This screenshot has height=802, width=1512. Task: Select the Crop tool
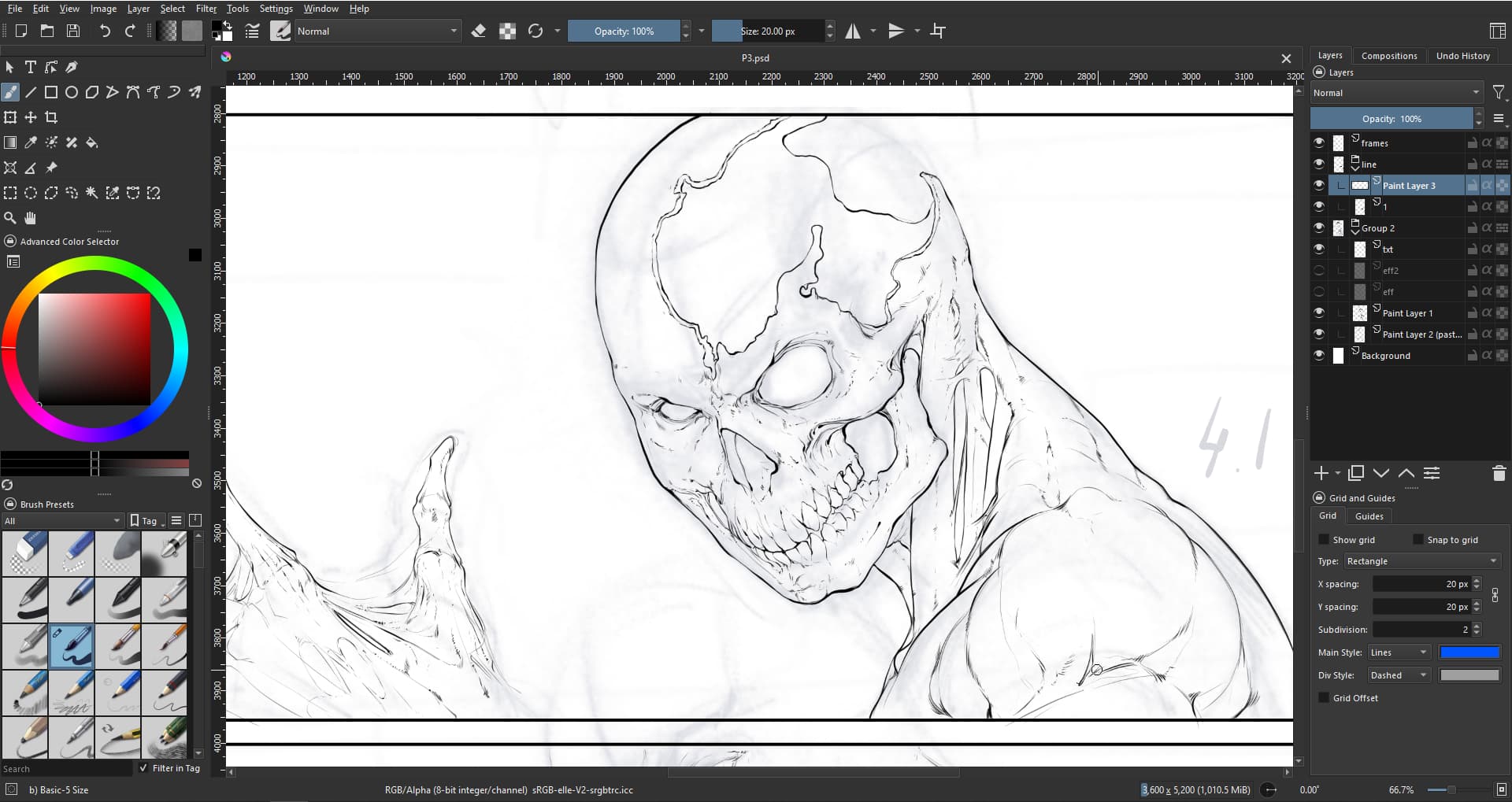coord(51,117)
